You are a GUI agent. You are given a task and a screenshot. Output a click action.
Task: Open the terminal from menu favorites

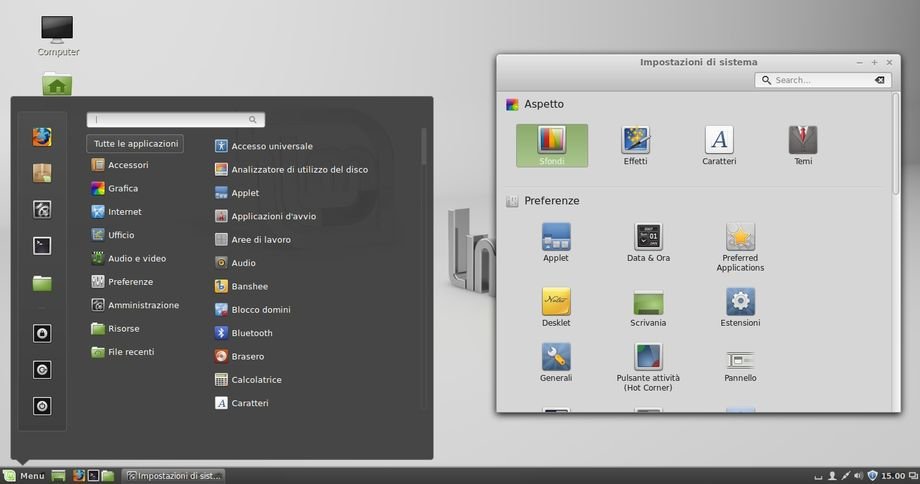click(41, 245)
